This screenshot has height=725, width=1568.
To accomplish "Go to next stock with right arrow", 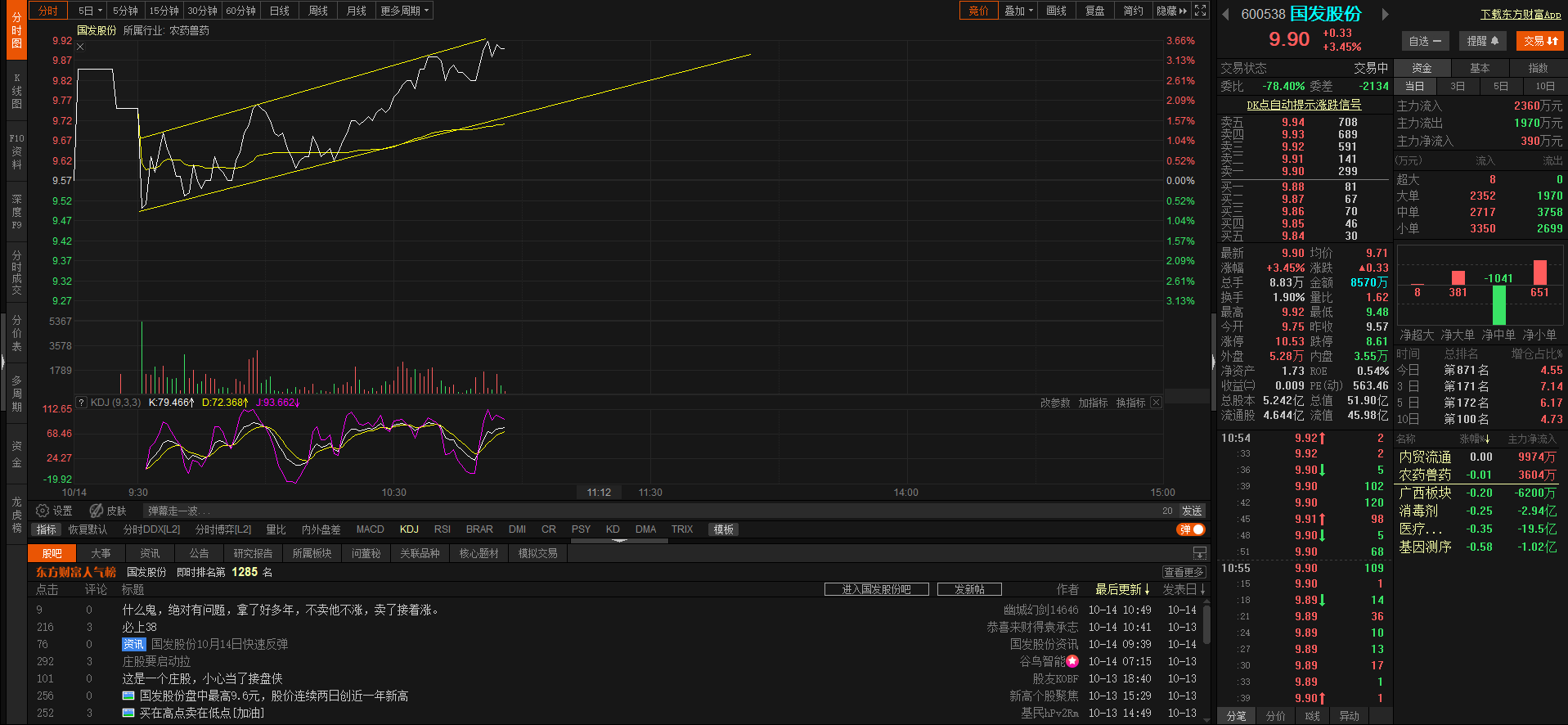I will pos(1385,14).
